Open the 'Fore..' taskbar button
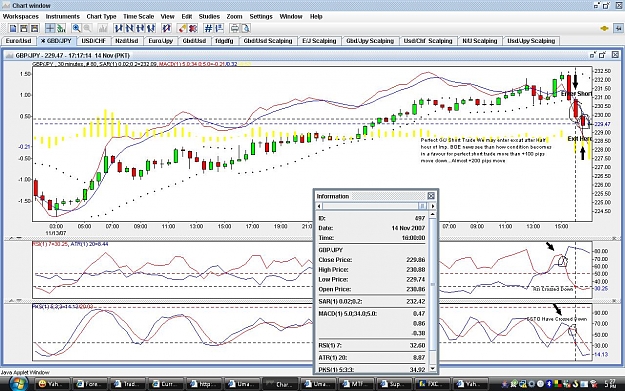This screenshot has height=391, width=625. [x=90, y=384]
